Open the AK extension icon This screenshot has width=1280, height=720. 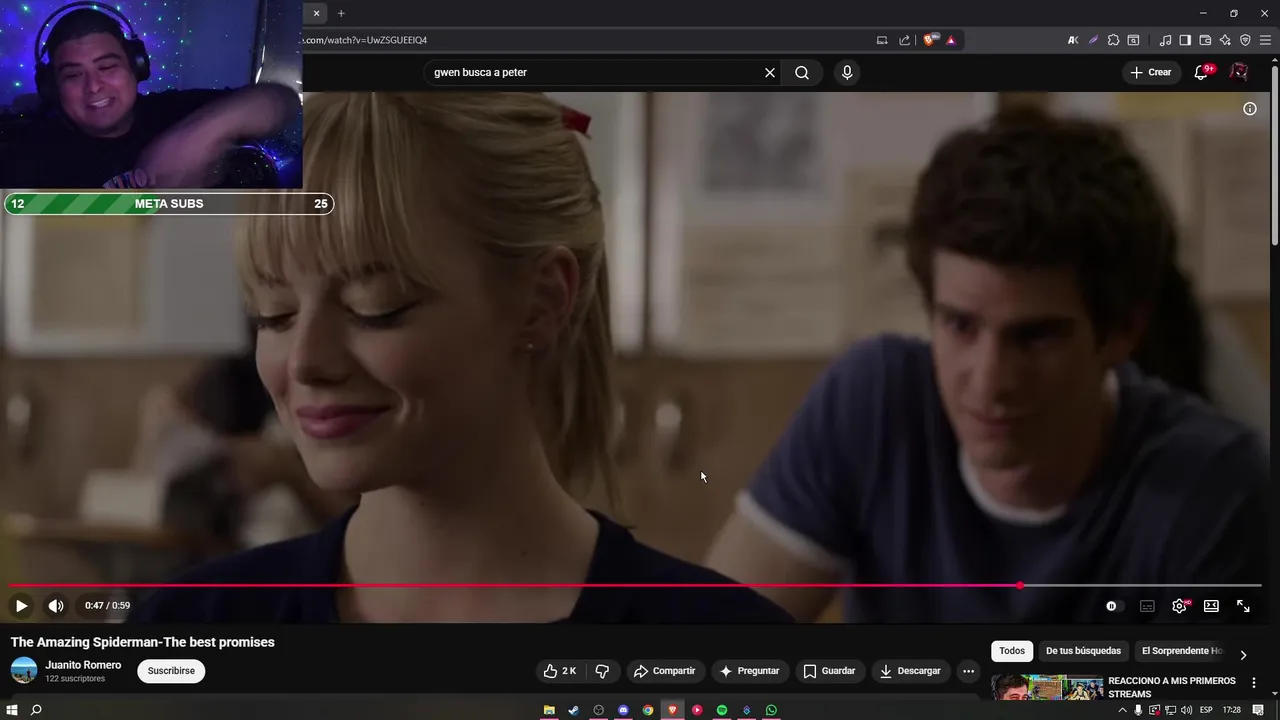click(1073, 40)
